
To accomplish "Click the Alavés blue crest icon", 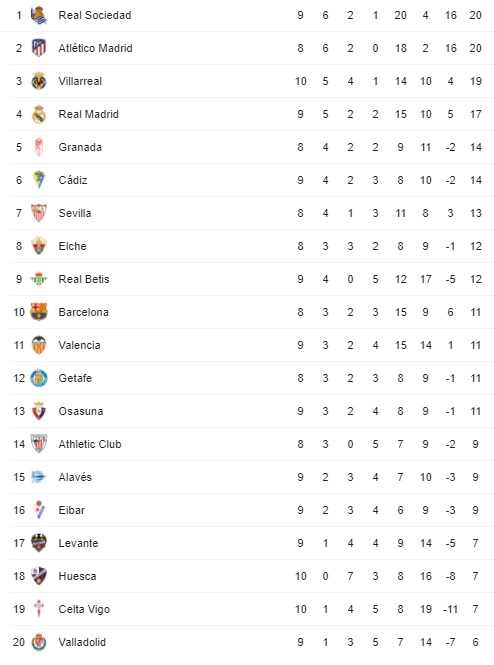I will click(39, 477).
